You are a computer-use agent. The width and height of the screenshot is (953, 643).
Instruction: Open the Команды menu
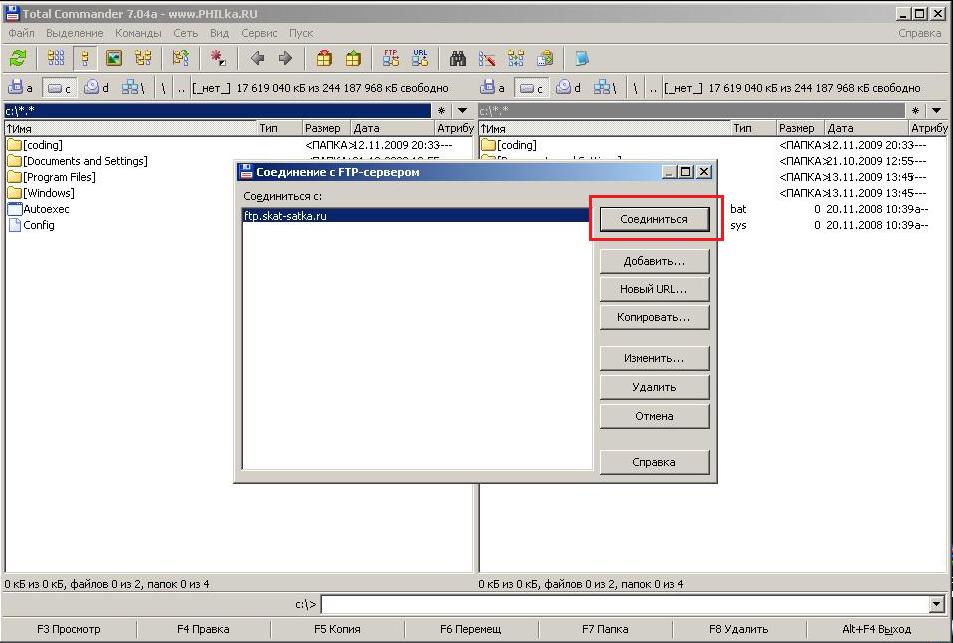tap(138, 33)
